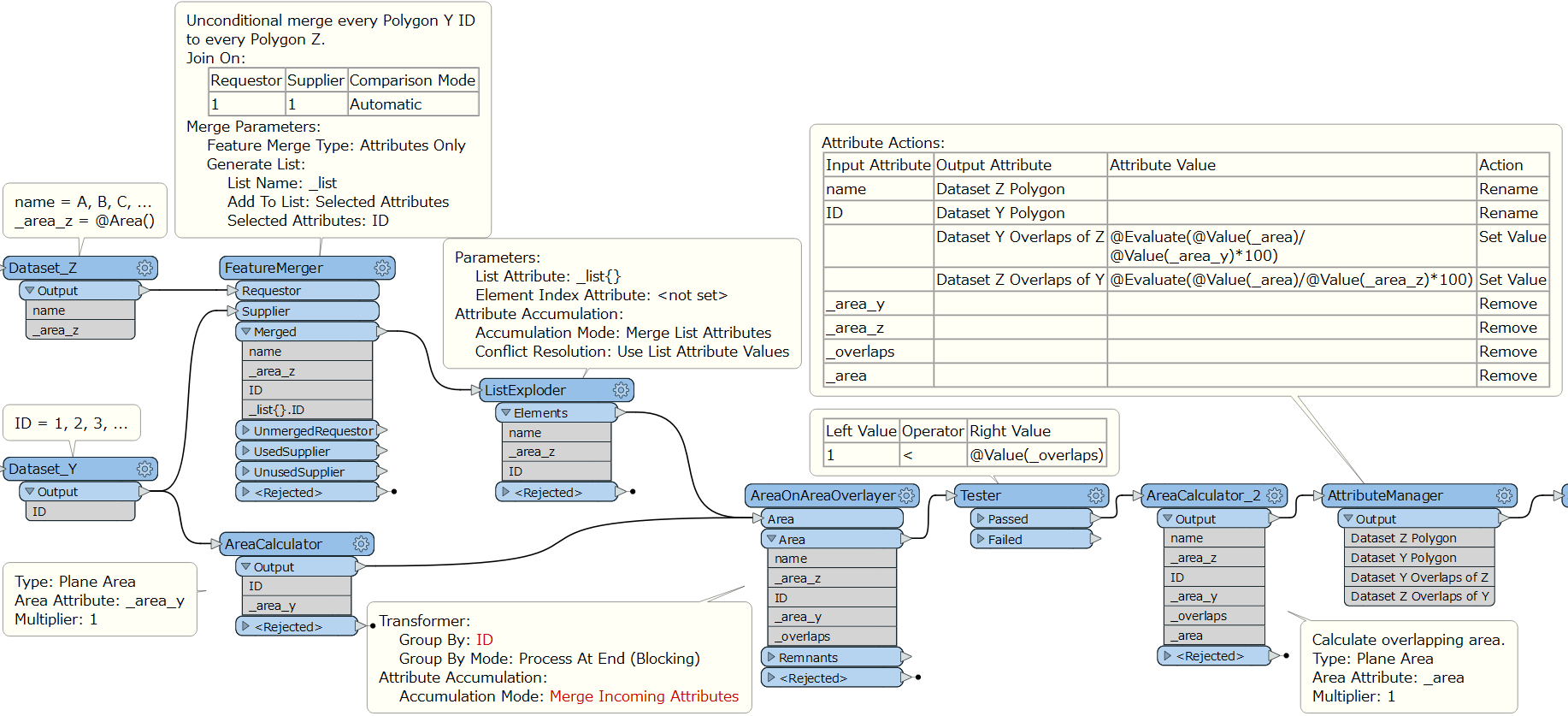
Task: Collapse AttributeManager Output port attributes
Action: [x=1348, y=518]
